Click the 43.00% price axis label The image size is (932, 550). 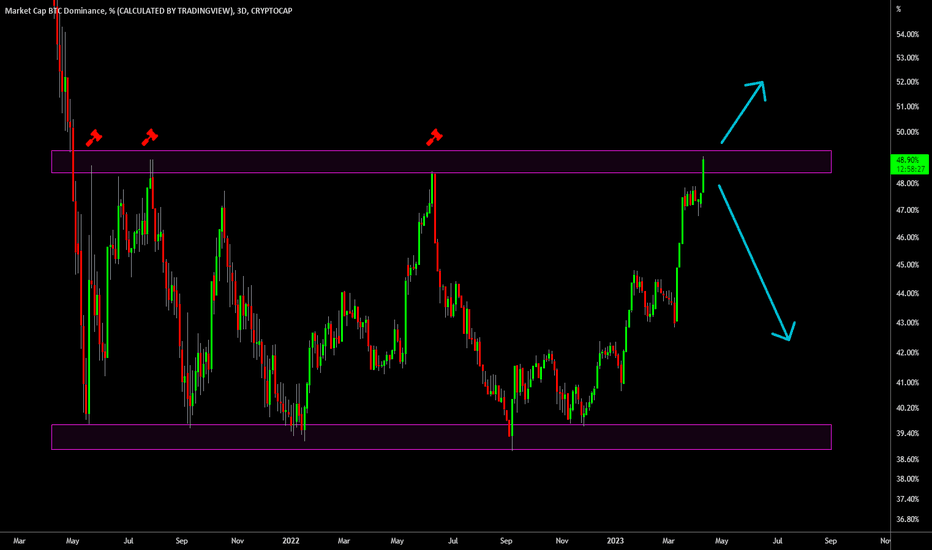point(908,323)
